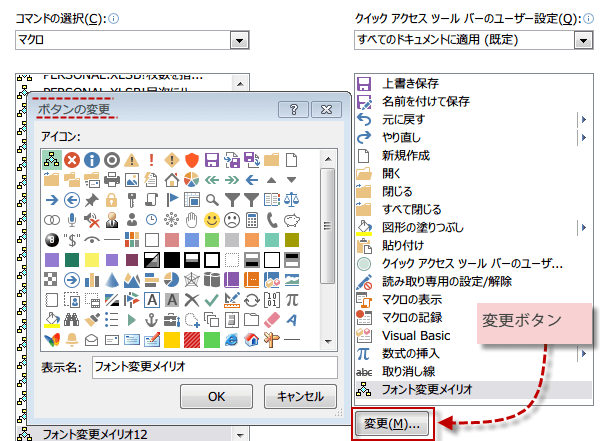Expand the 元に戻す submenu arrow
Viewport: 600px width, 441px height.
pos(584,119)
